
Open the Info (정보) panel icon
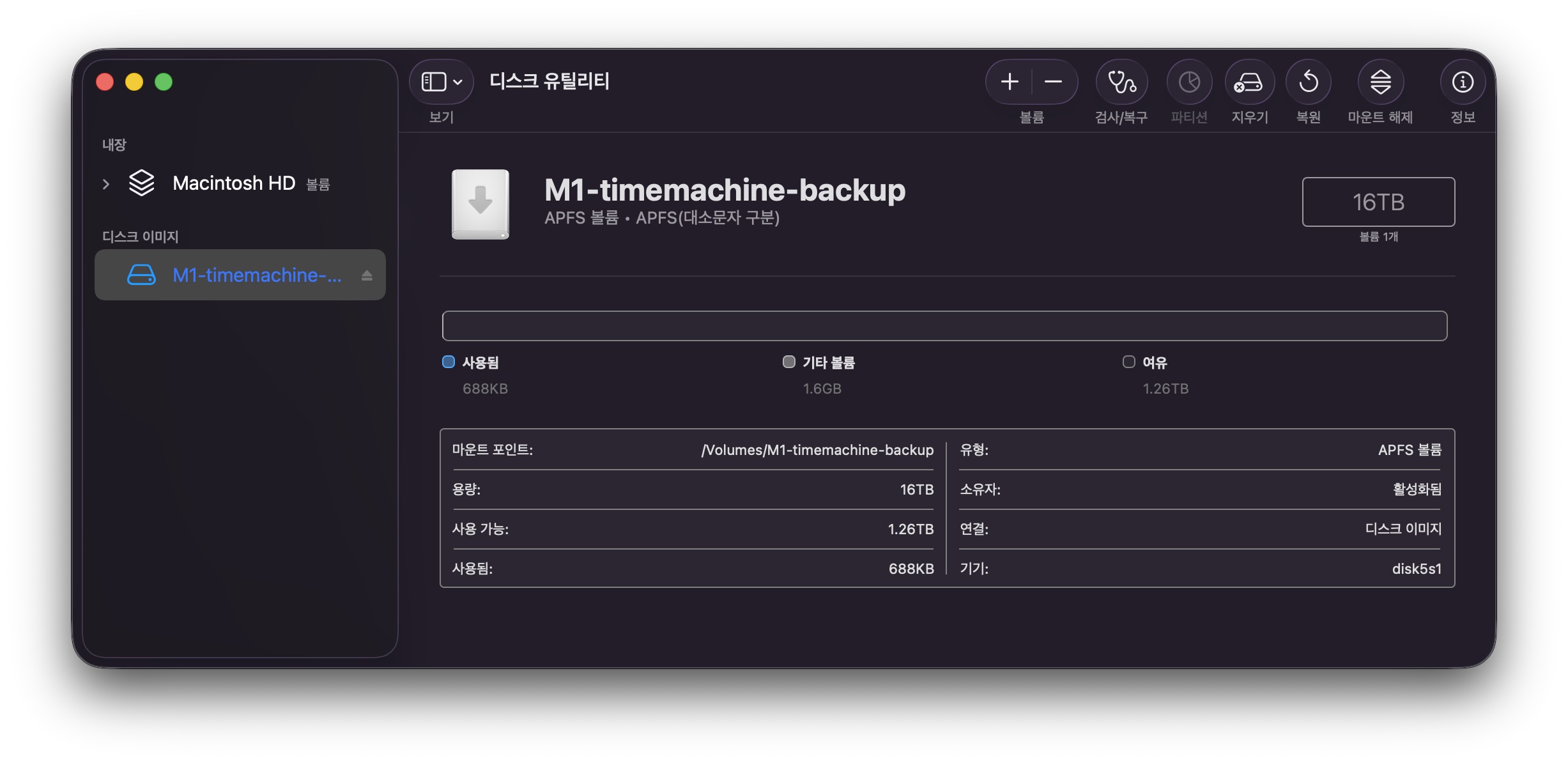(1463, 82)
